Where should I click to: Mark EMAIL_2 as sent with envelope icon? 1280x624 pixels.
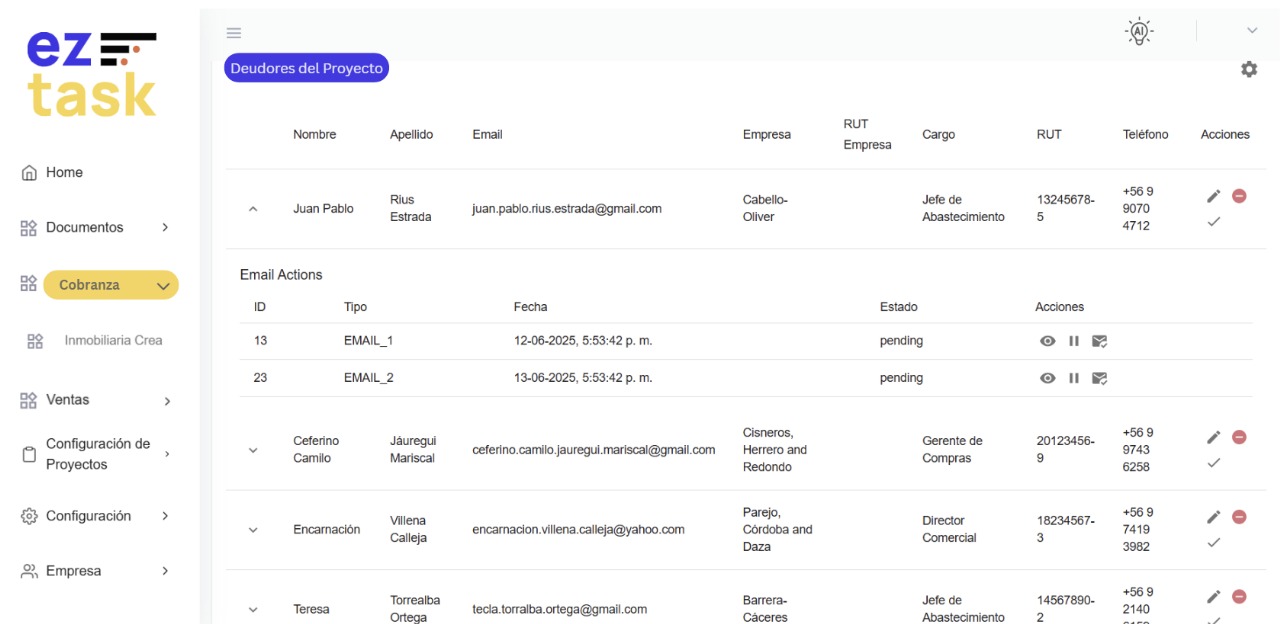pyautogui.click(x=1099, y=378)
